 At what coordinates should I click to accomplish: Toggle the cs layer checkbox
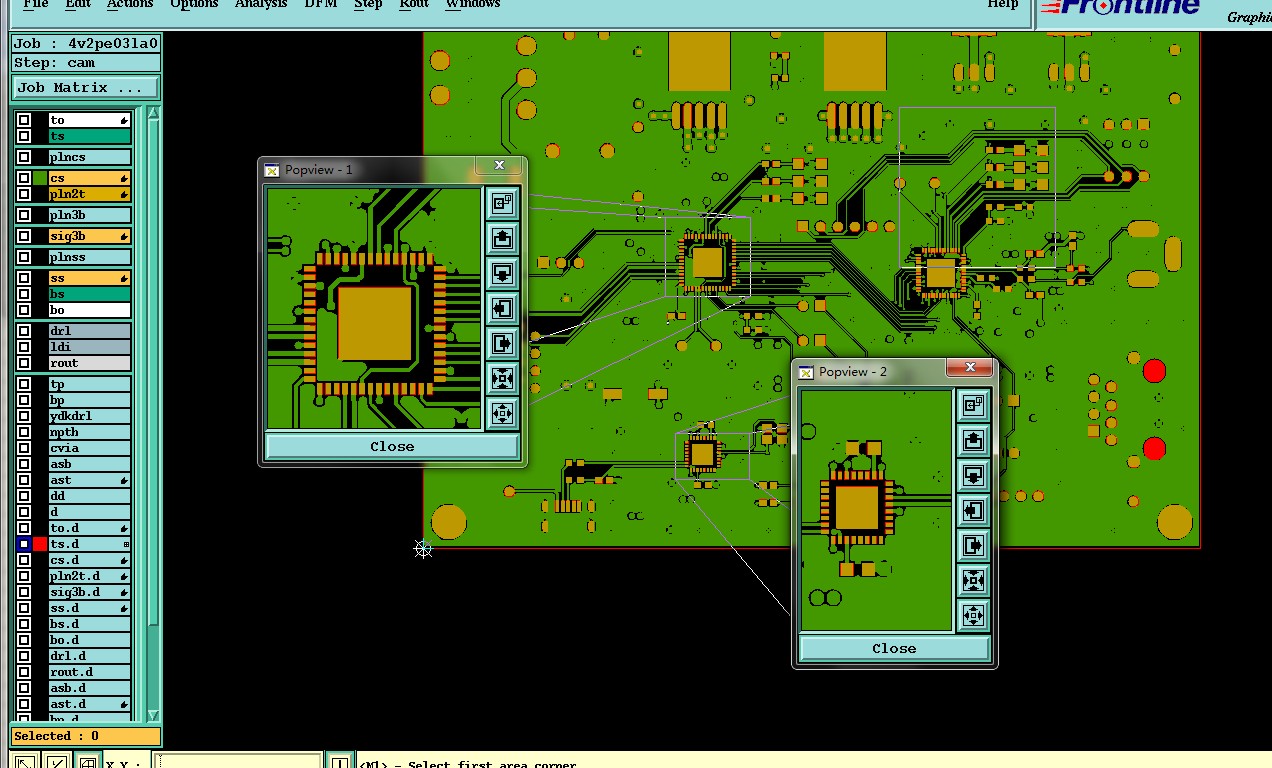click(24, 178)
